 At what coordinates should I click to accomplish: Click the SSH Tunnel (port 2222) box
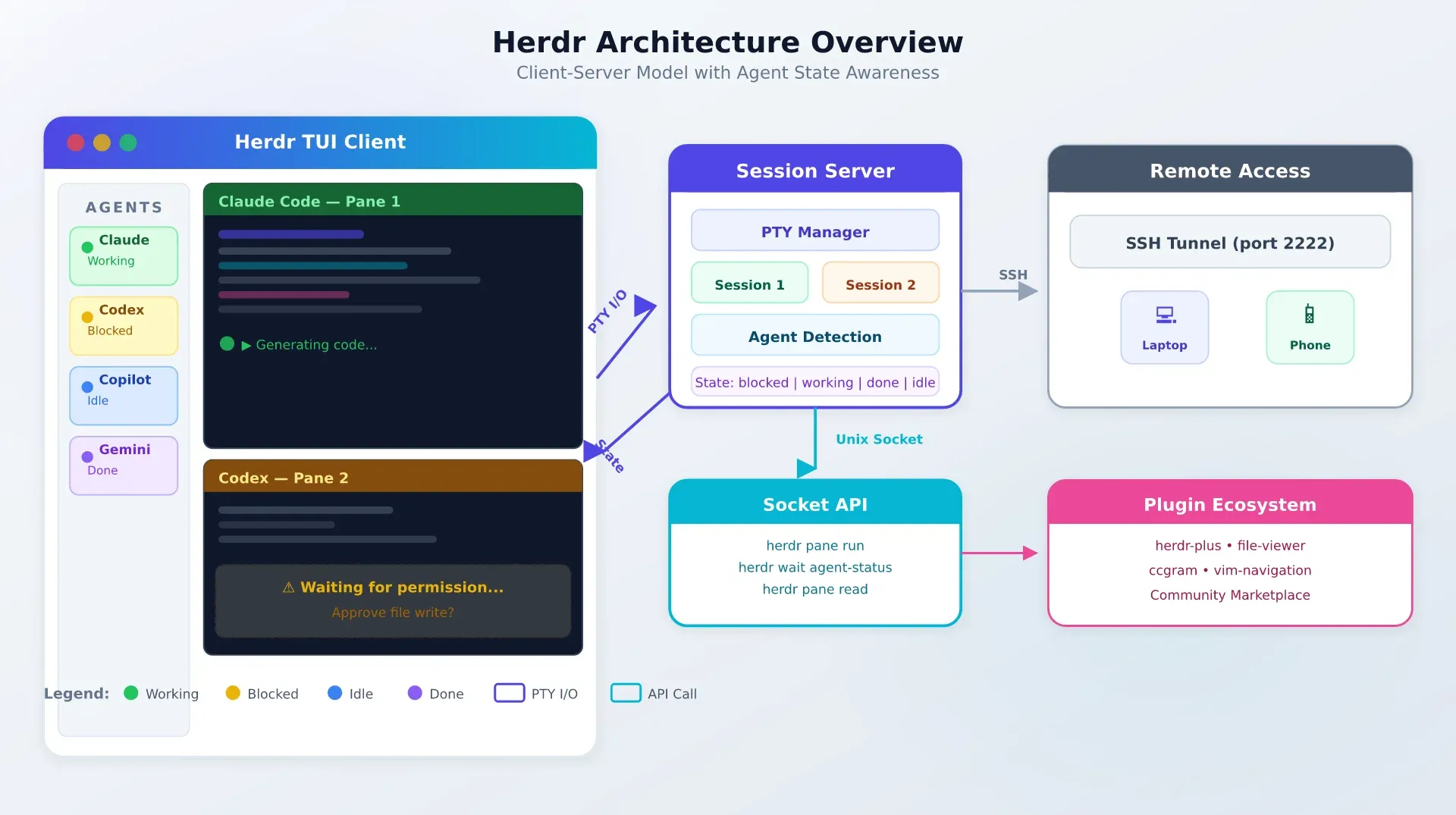pos(1230,242)
